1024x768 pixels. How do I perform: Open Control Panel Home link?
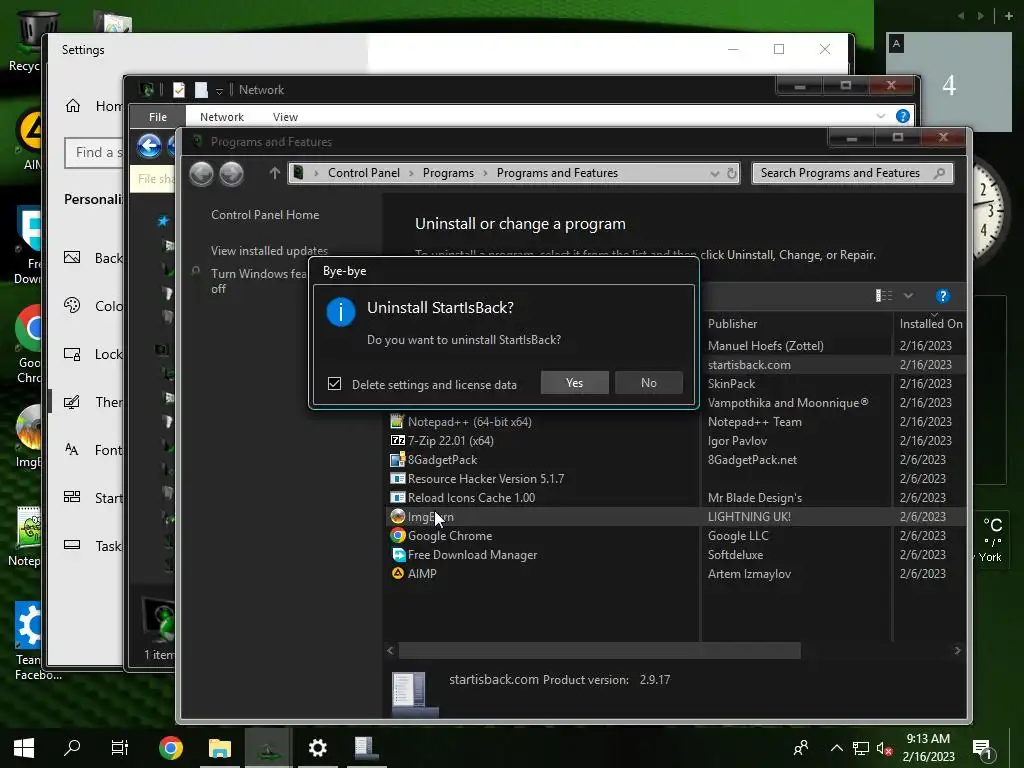click(x=265, y=215)
